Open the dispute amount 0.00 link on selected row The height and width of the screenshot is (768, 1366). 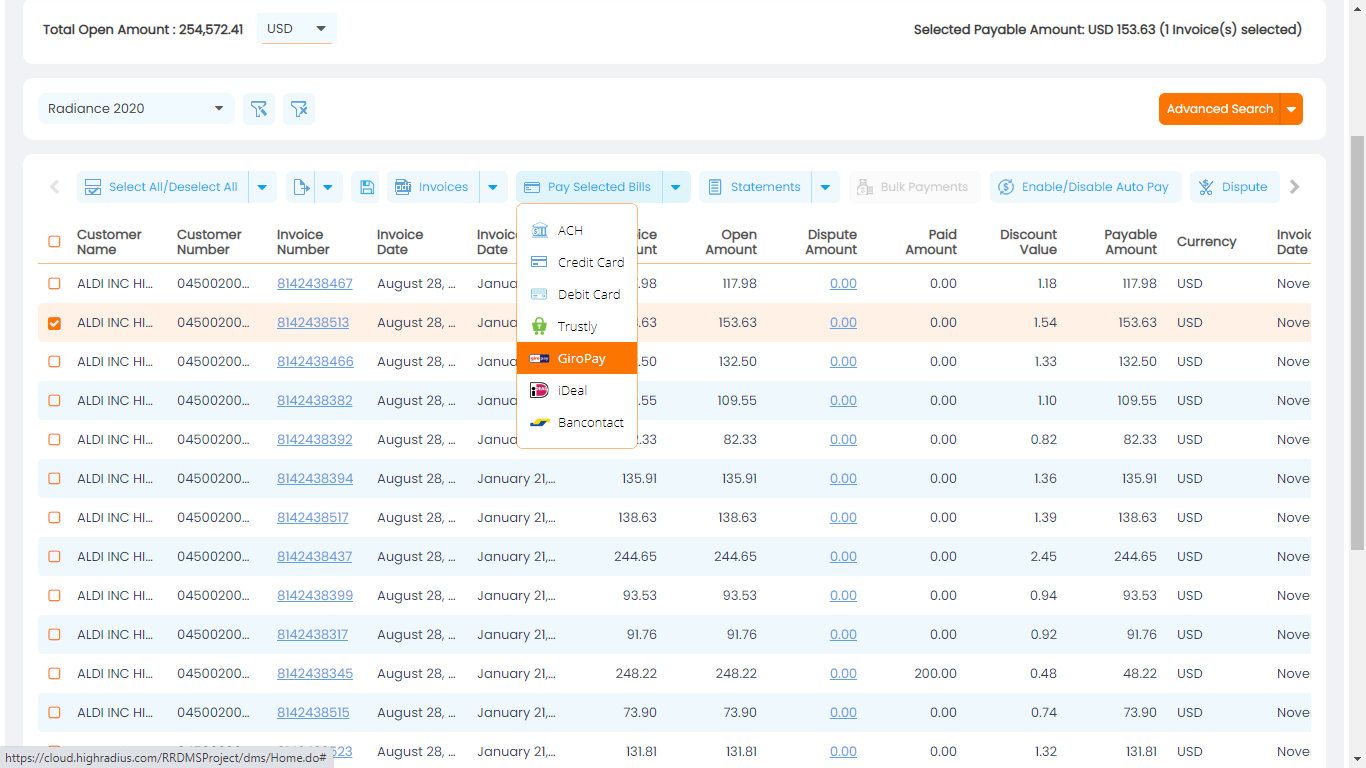click(843, 322)
